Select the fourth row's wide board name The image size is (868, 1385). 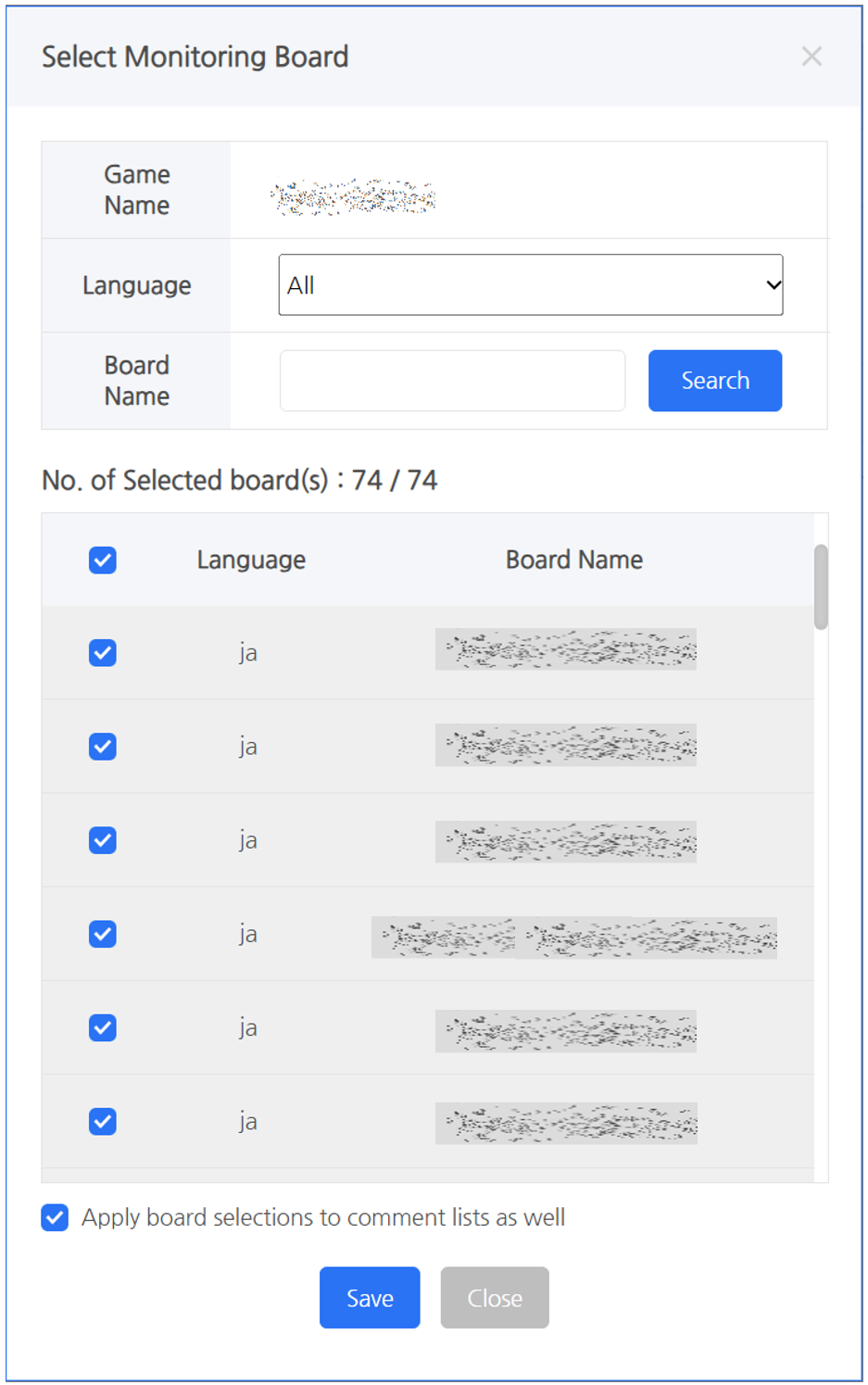click(x=573, y=938)
